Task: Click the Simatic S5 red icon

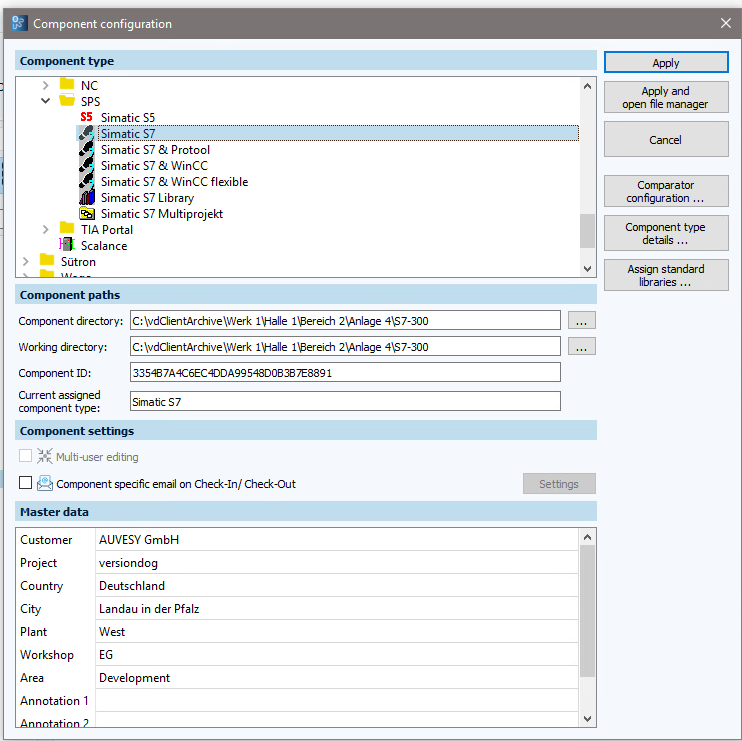Action: [x=87, y=118]
